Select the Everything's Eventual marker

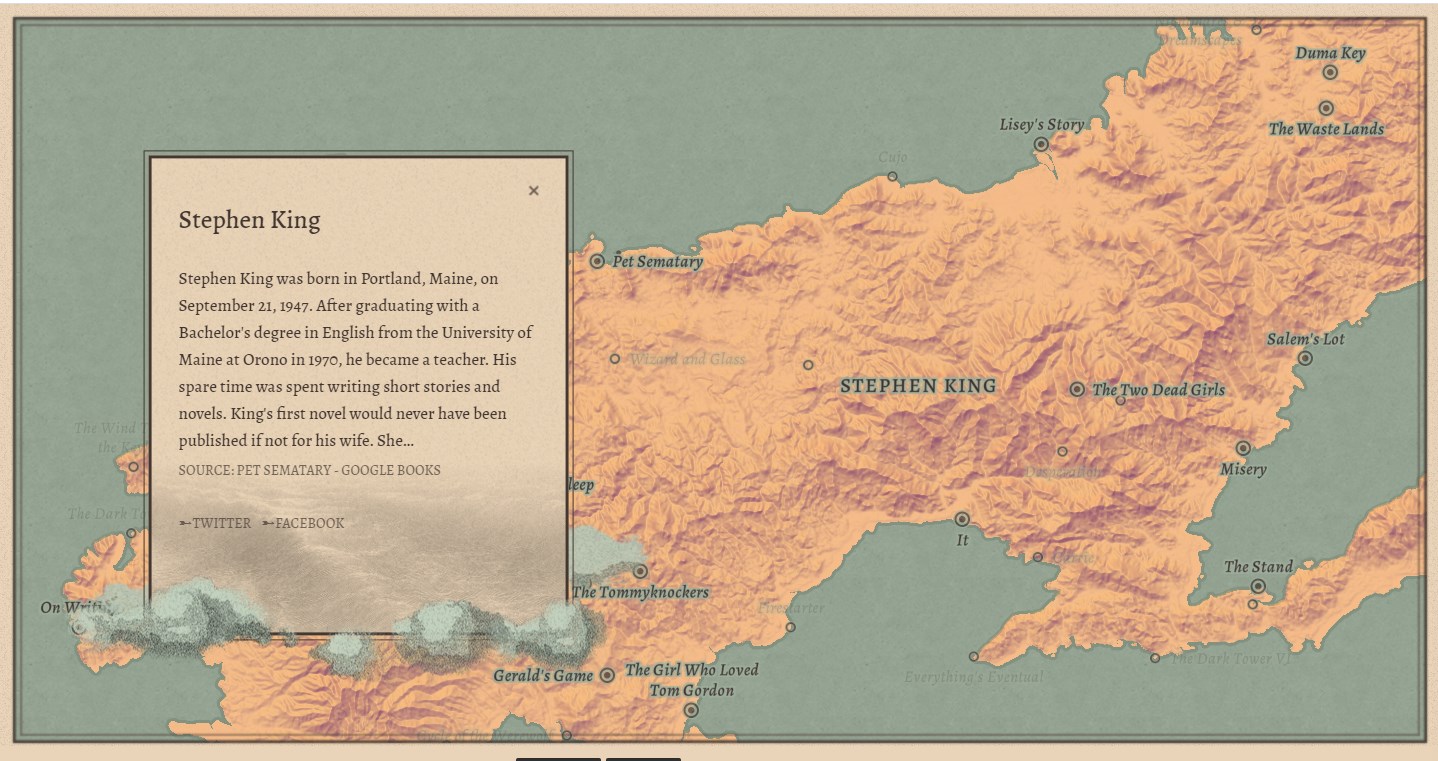[974, 657]
